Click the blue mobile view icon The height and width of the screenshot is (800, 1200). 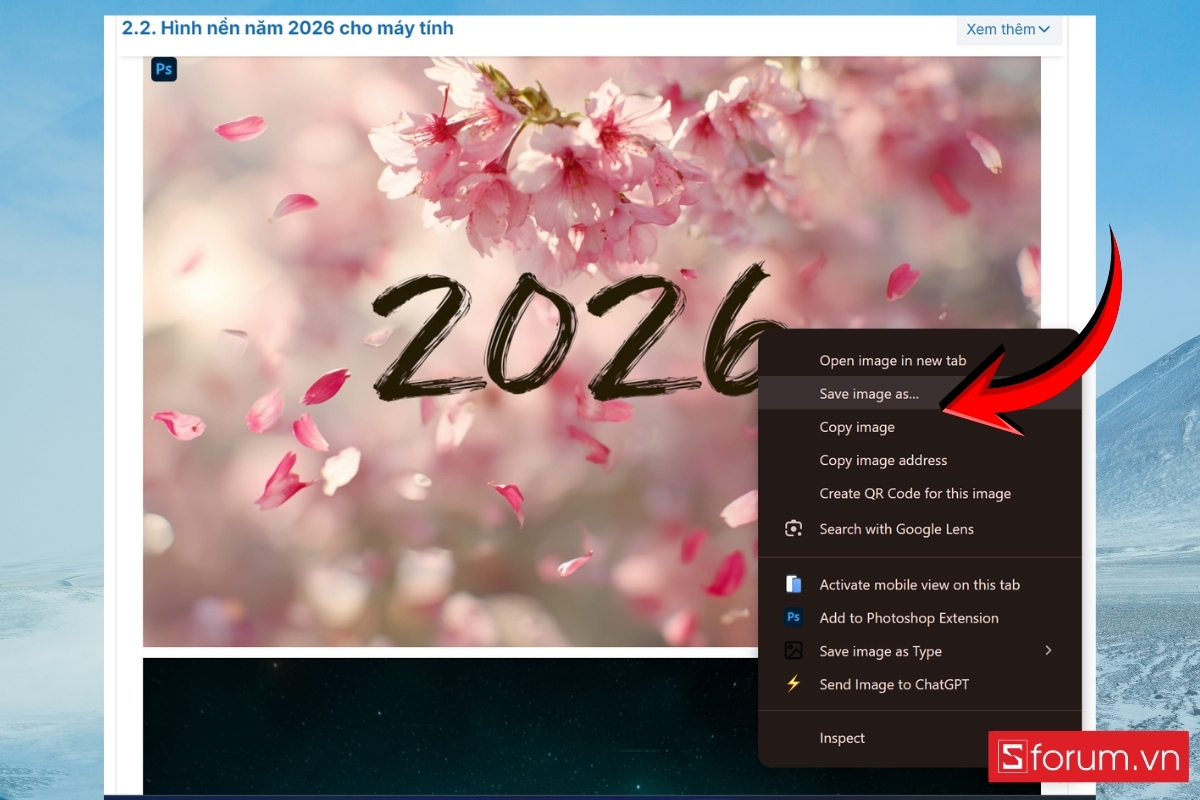tap(793, 584)
